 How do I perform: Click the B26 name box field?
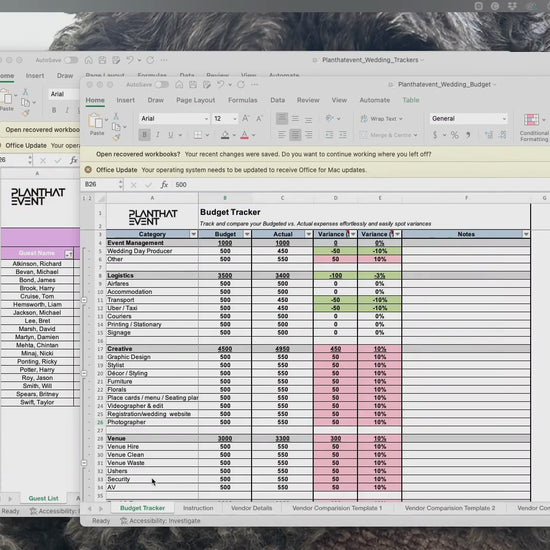click(101, 185)
